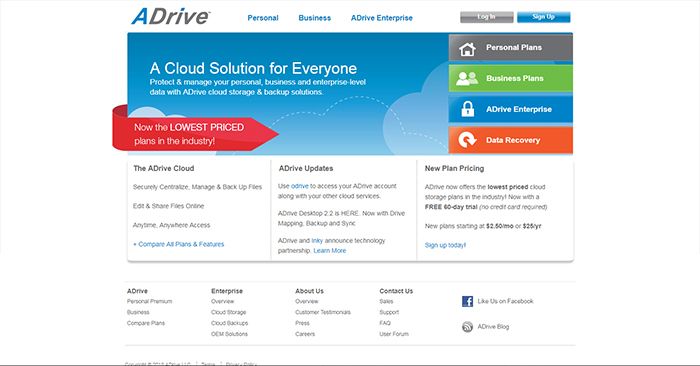
Task: Open Cloud Storage footer link
Action: tap(229, 312)
